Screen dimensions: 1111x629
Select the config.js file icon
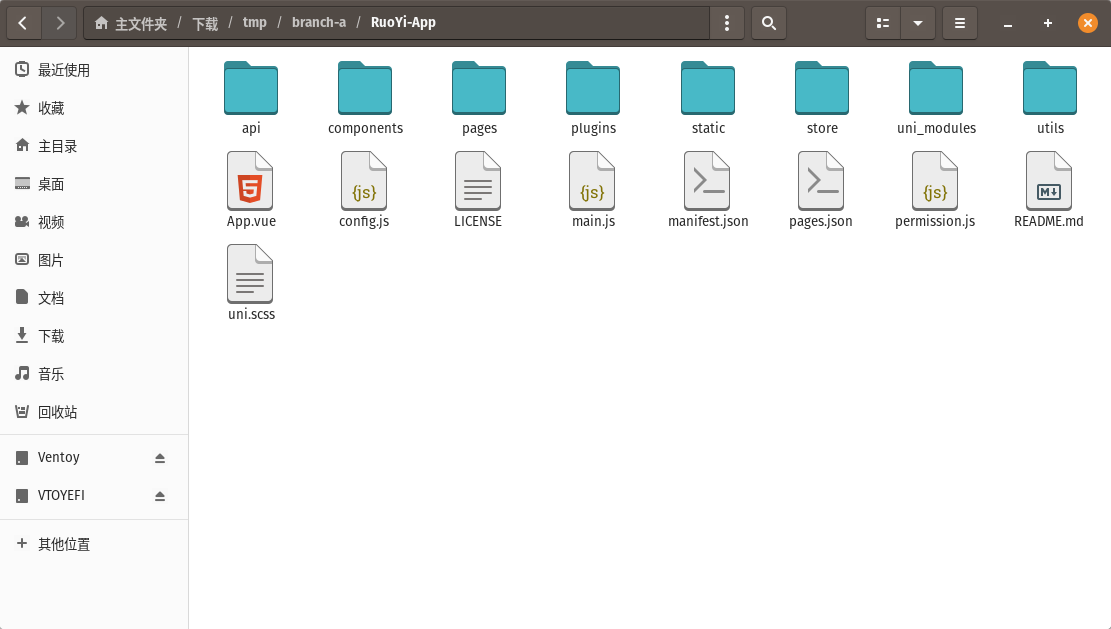coord(364,181)
